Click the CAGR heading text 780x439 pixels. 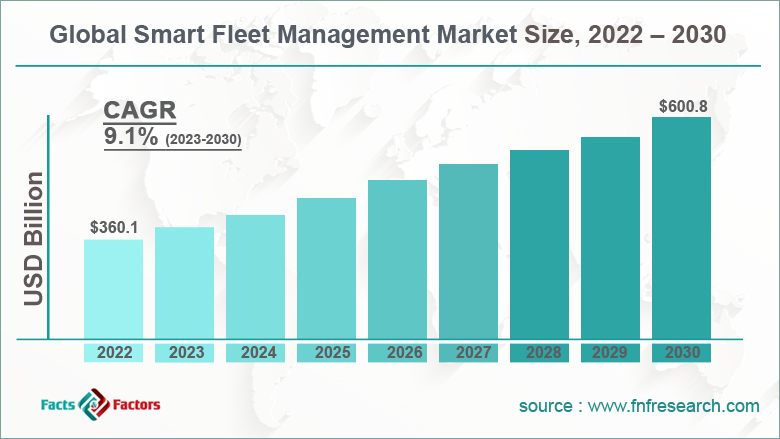[140, 110]
